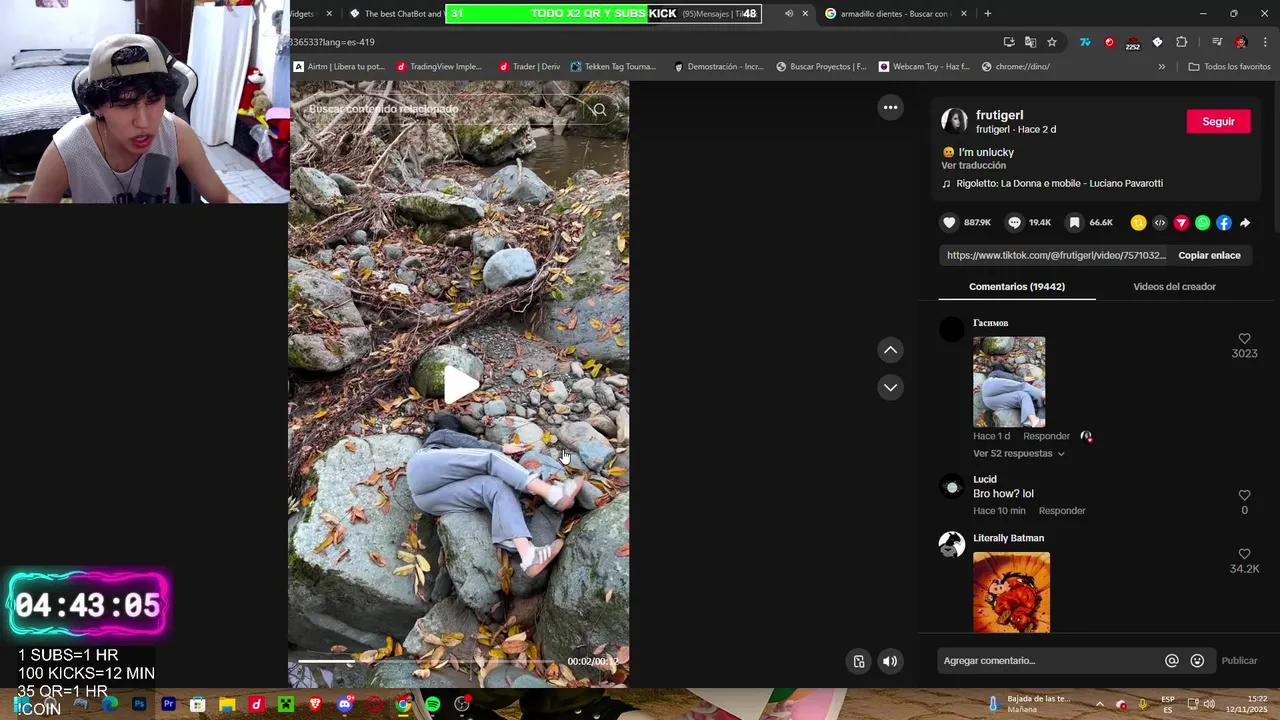The image size is (1280, 720).
Task: Open the Chrome media controls icon
Action: pos(1217,42)
